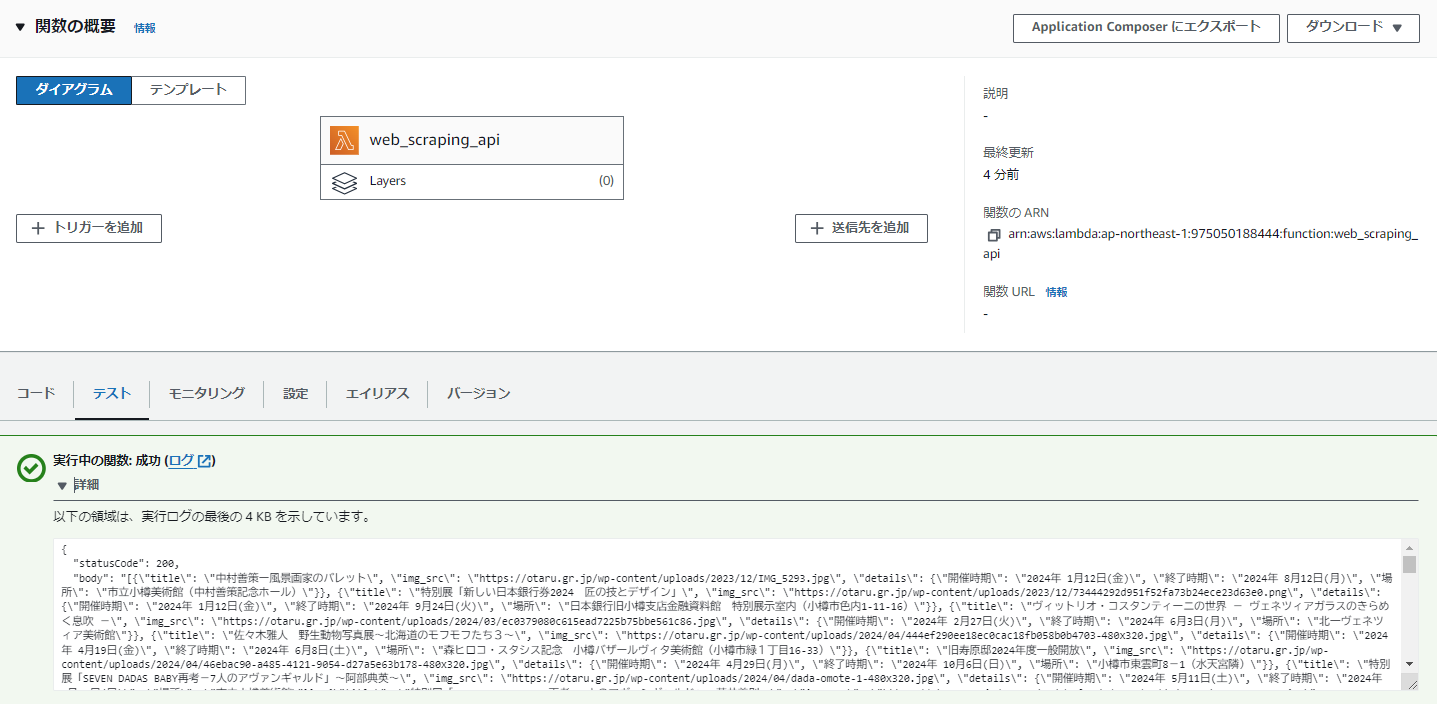Open the モニタリング tab

tap(205, 393)
